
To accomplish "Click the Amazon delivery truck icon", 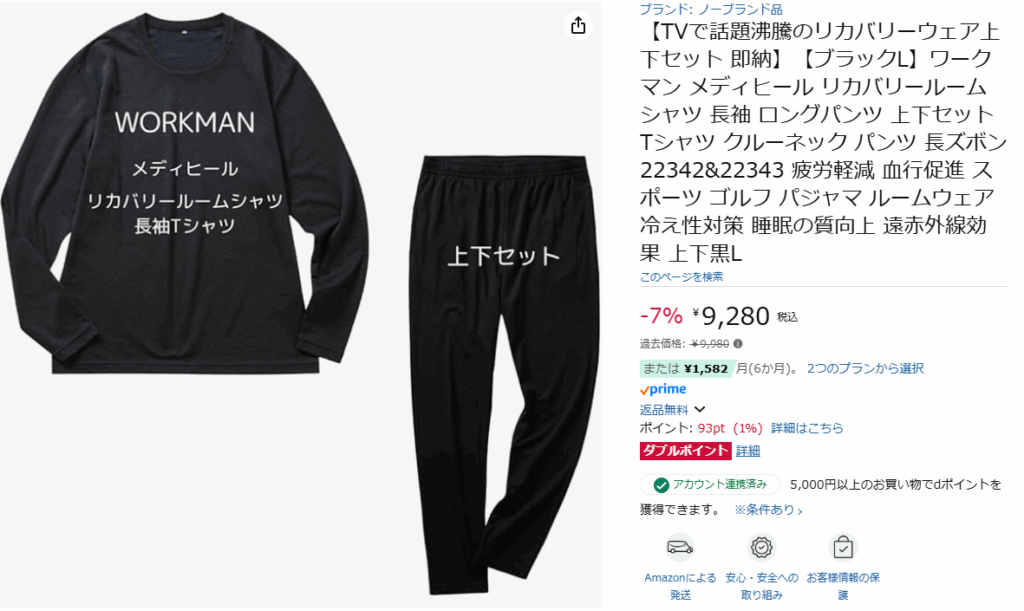I will click(x=680, y=547).
